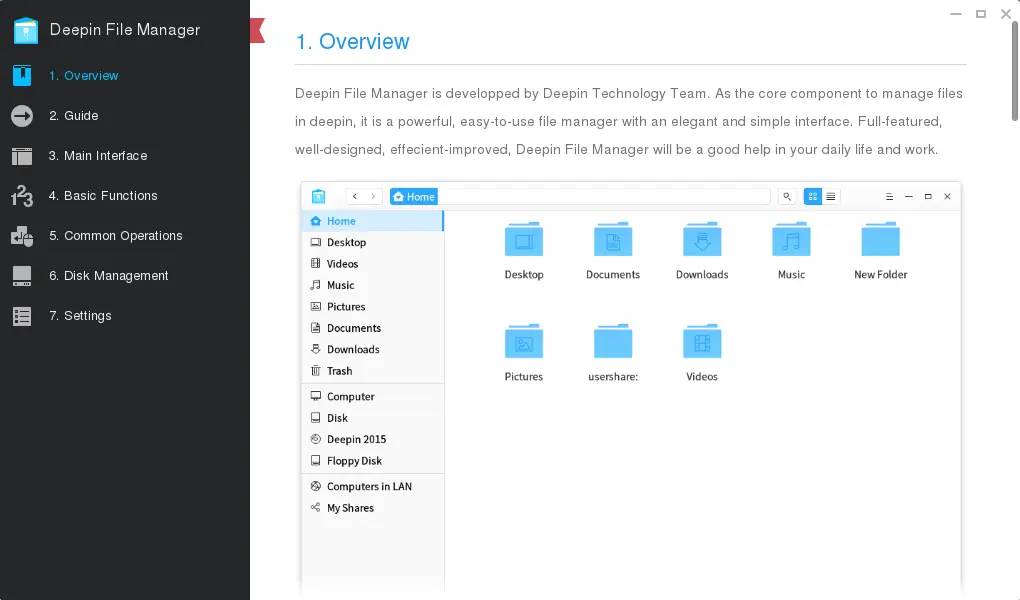Image resolution: width=1020 pixels, height=600 pixels.
Task: Open 5. Common Operations section
Action: tap(115, 236)
